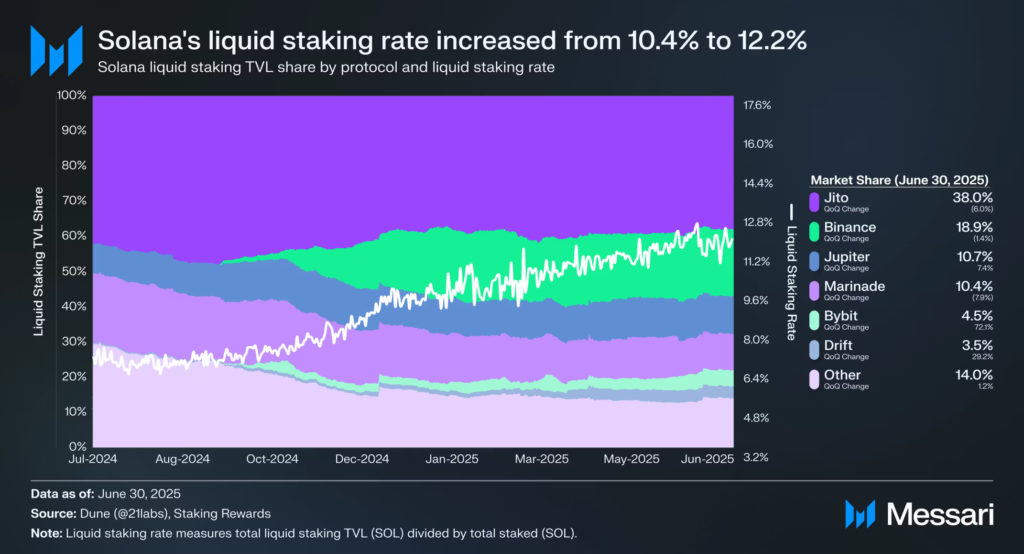Select the Drift legend swatch
Viewport: 1024px width, 554px height.
[814, 350]
